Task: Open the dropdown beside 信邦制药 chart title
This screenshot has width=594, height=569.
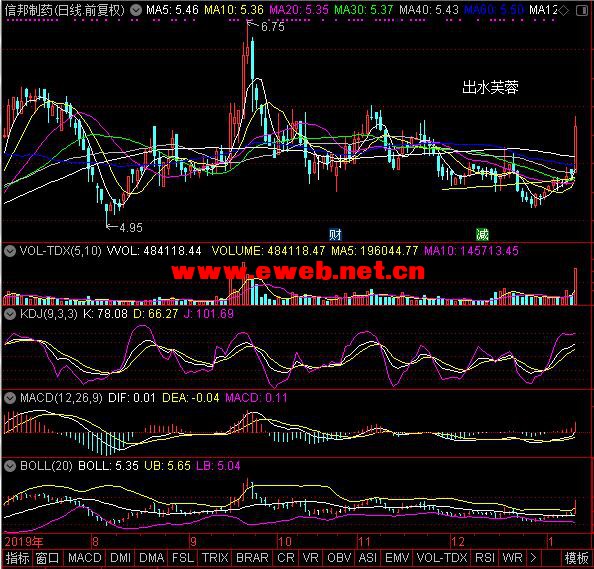Action: click(x=136, y=10)
